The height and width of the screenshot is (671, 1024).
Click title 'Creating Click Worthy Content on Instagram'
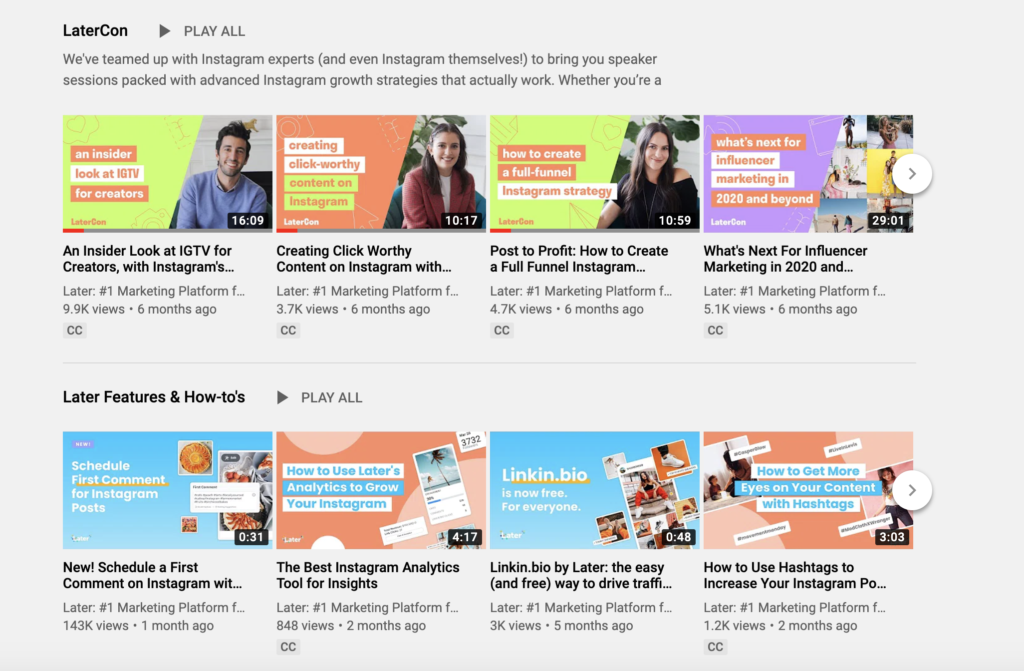click(x=364, y=259)
